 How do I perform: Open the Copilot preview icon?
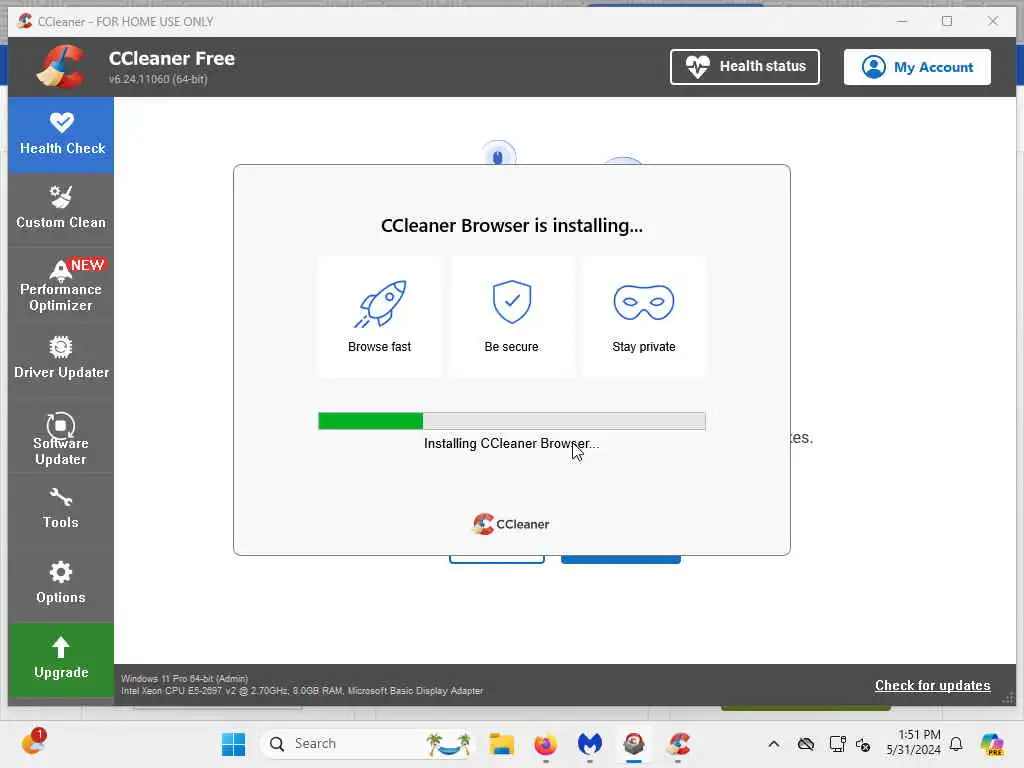click(992, 744)
